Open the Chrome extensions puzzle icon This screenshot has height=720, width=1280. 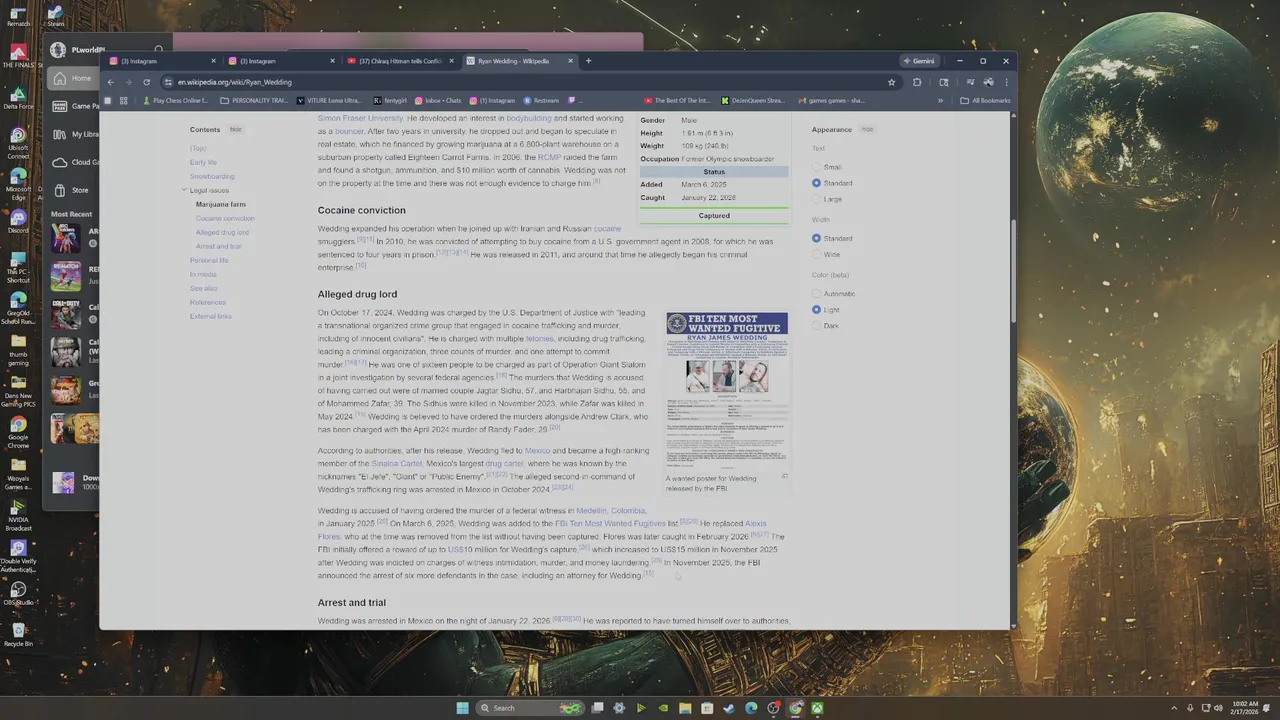pyautogui.click(x=917, y=82)
